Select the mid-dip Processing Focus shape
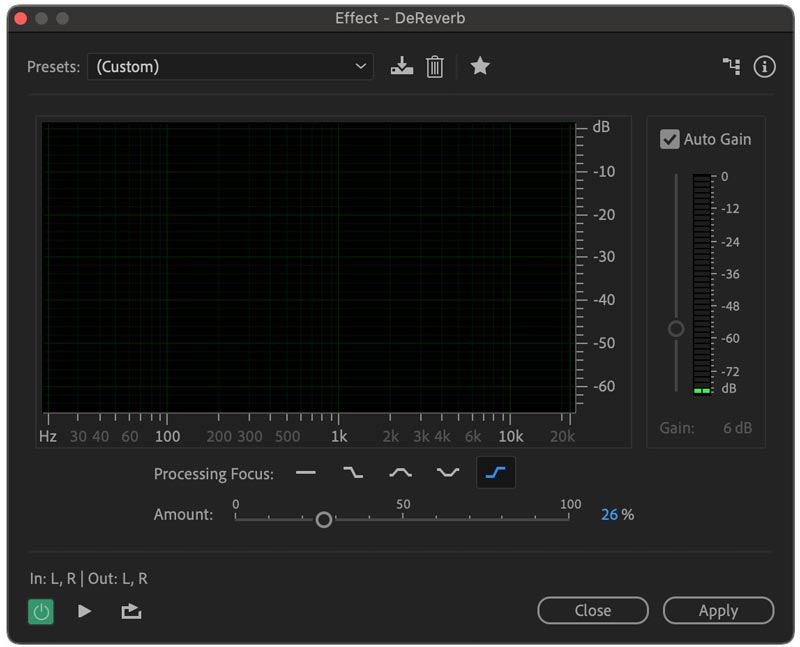 tap(448, 473)
